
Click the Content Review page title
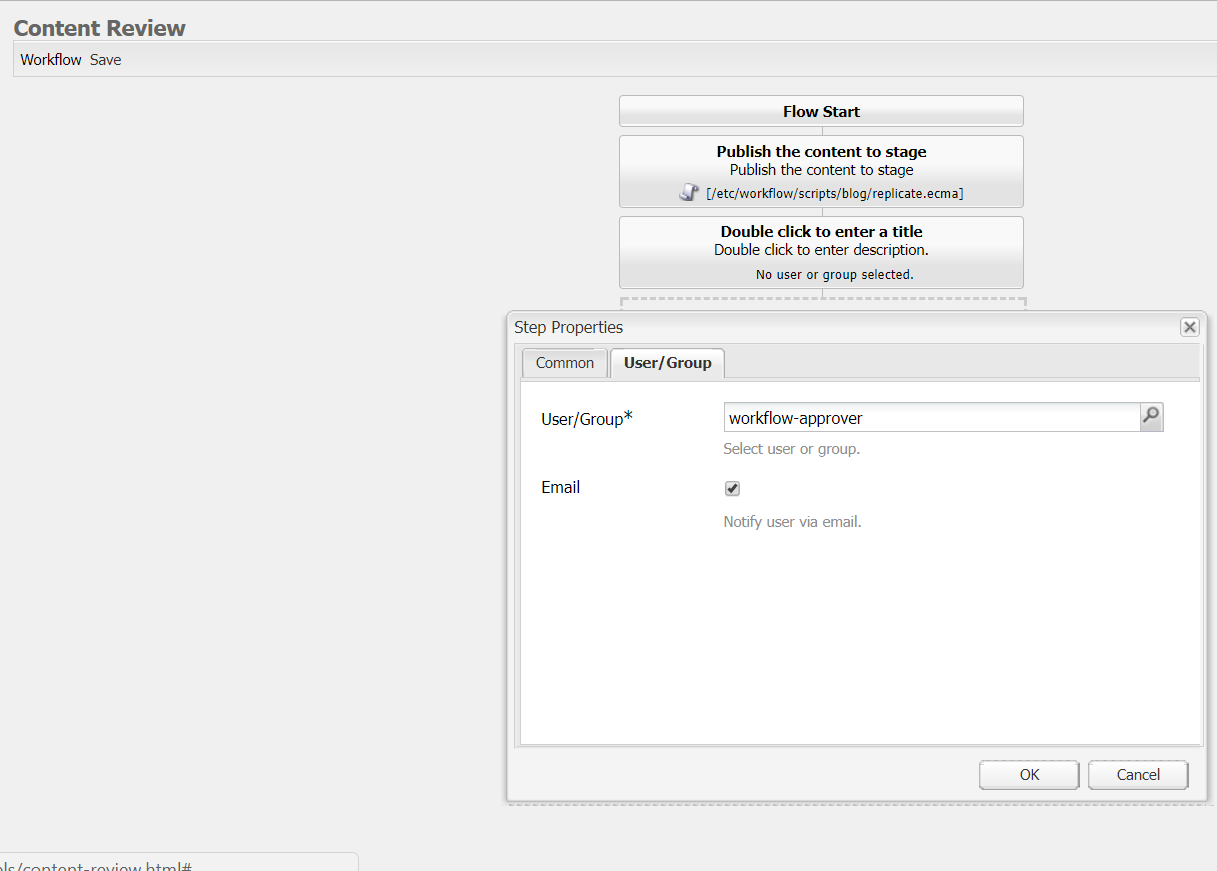(99, 28)
